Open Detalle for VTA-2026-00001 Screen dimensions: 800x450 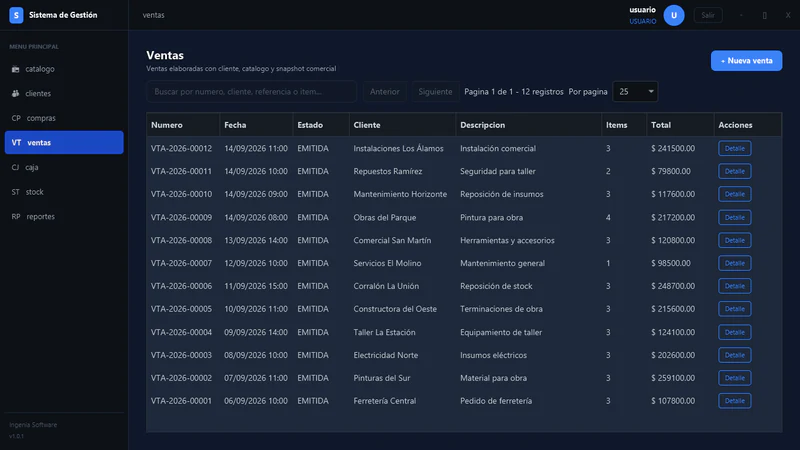pyautogui.click(x=735, y=401)
